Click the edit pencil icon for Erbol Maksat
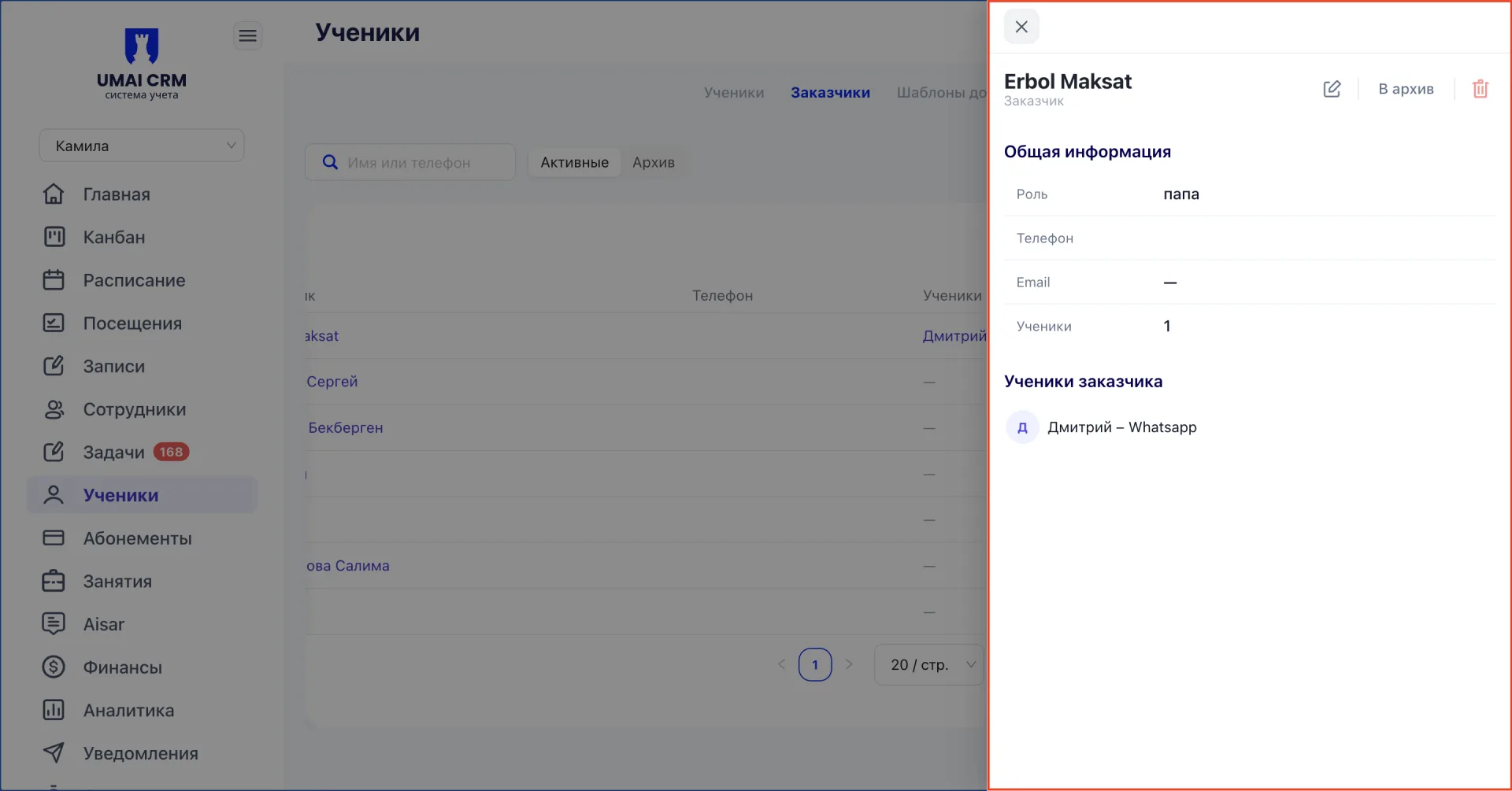 (x=1332, y=89)
